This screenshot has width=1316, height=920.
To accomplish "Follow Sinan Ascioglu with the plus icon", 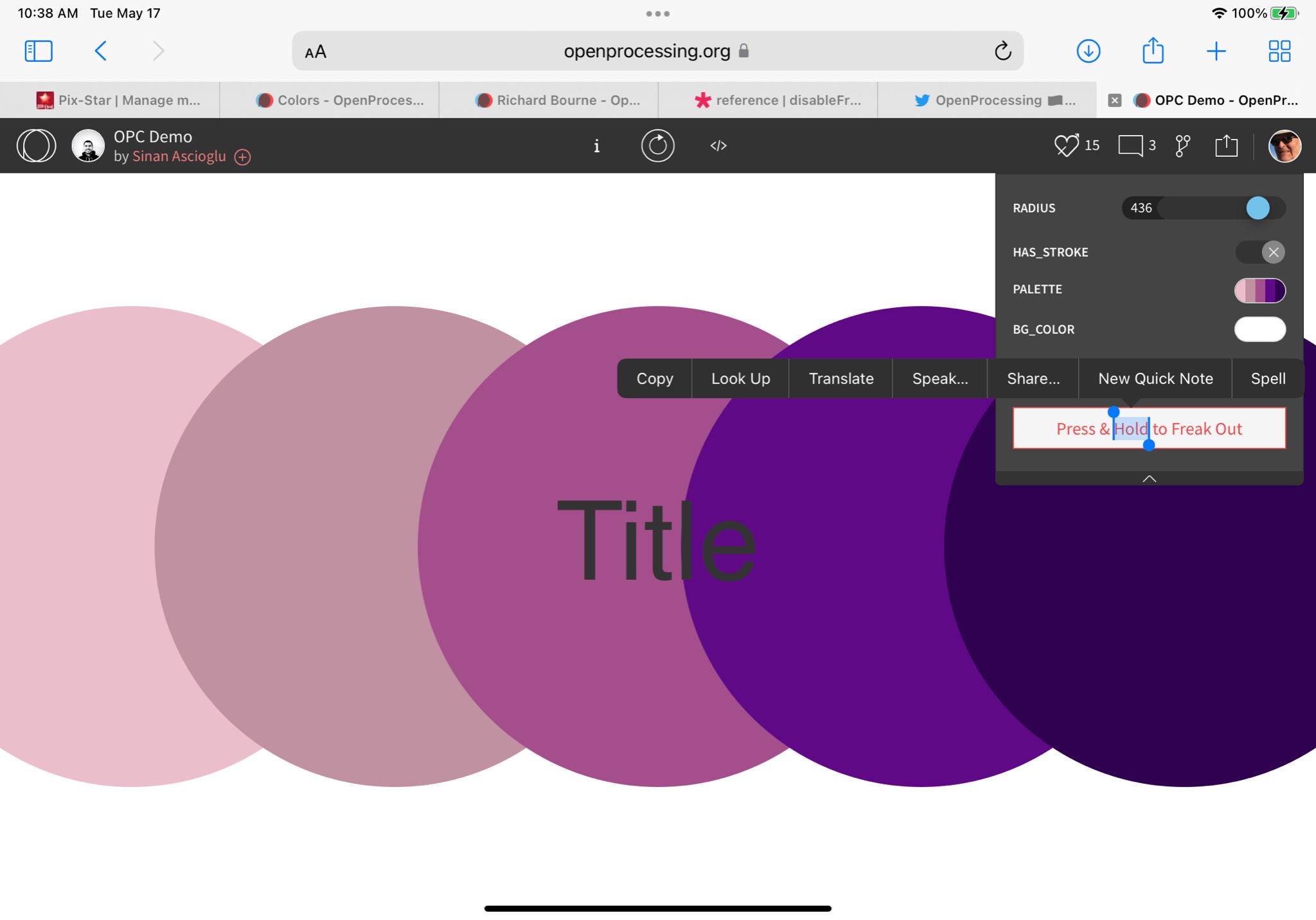I will click(242, 156).
